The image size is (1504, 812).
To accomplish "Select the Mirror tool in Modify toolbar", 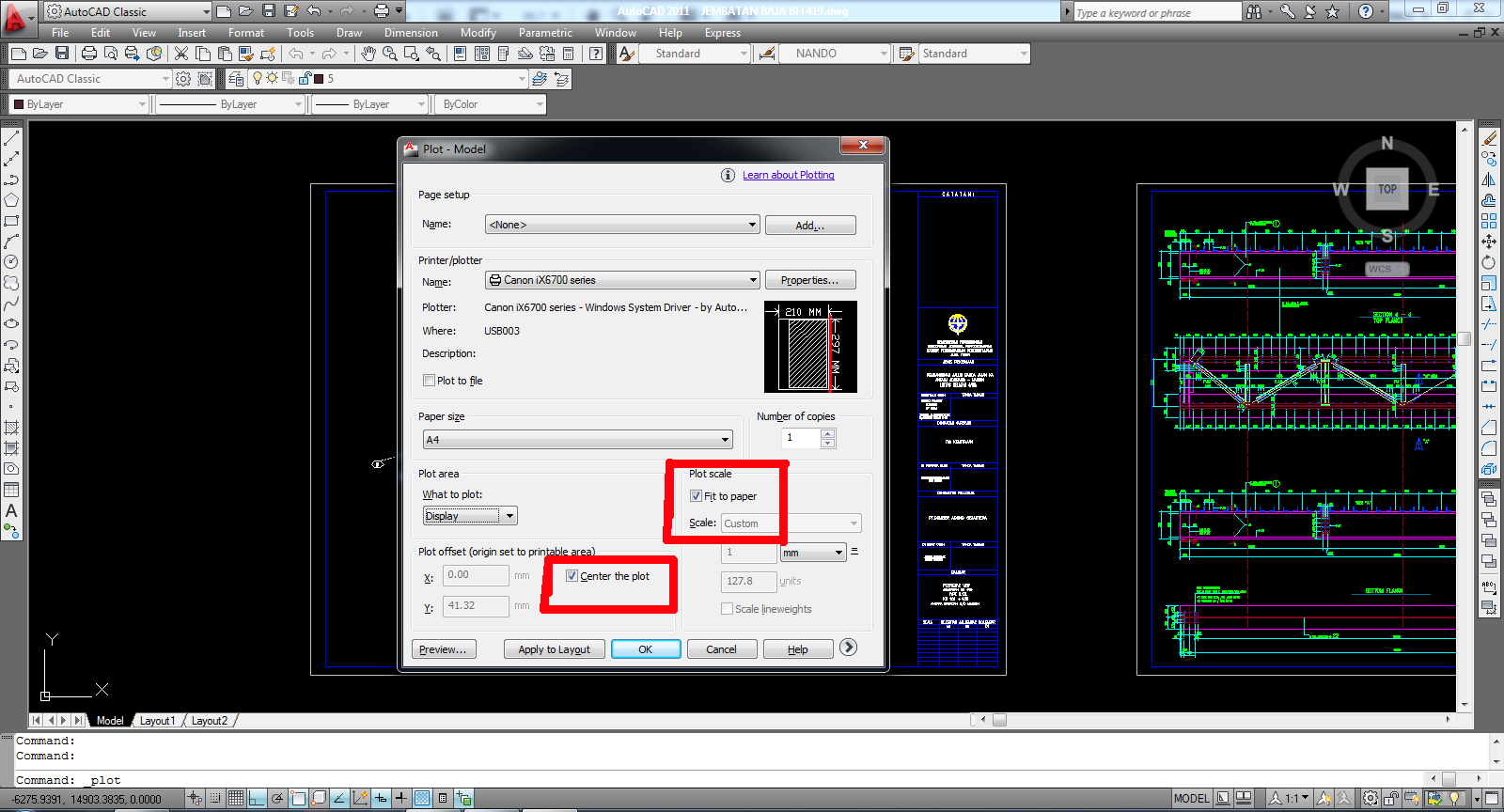I will coord(1489,180).
